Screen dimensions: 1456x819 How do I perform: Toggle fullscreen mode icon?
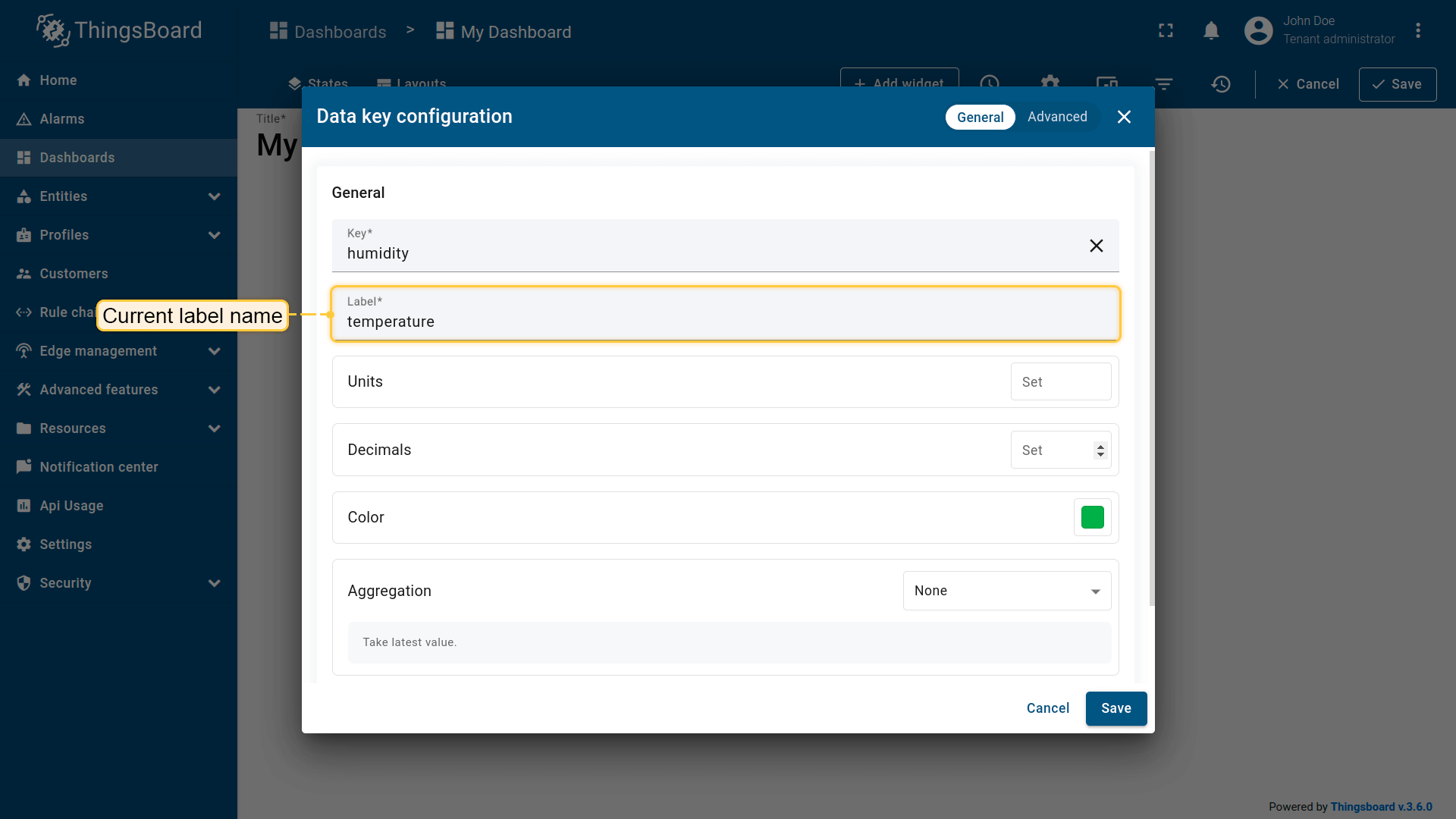(1166, 31)
